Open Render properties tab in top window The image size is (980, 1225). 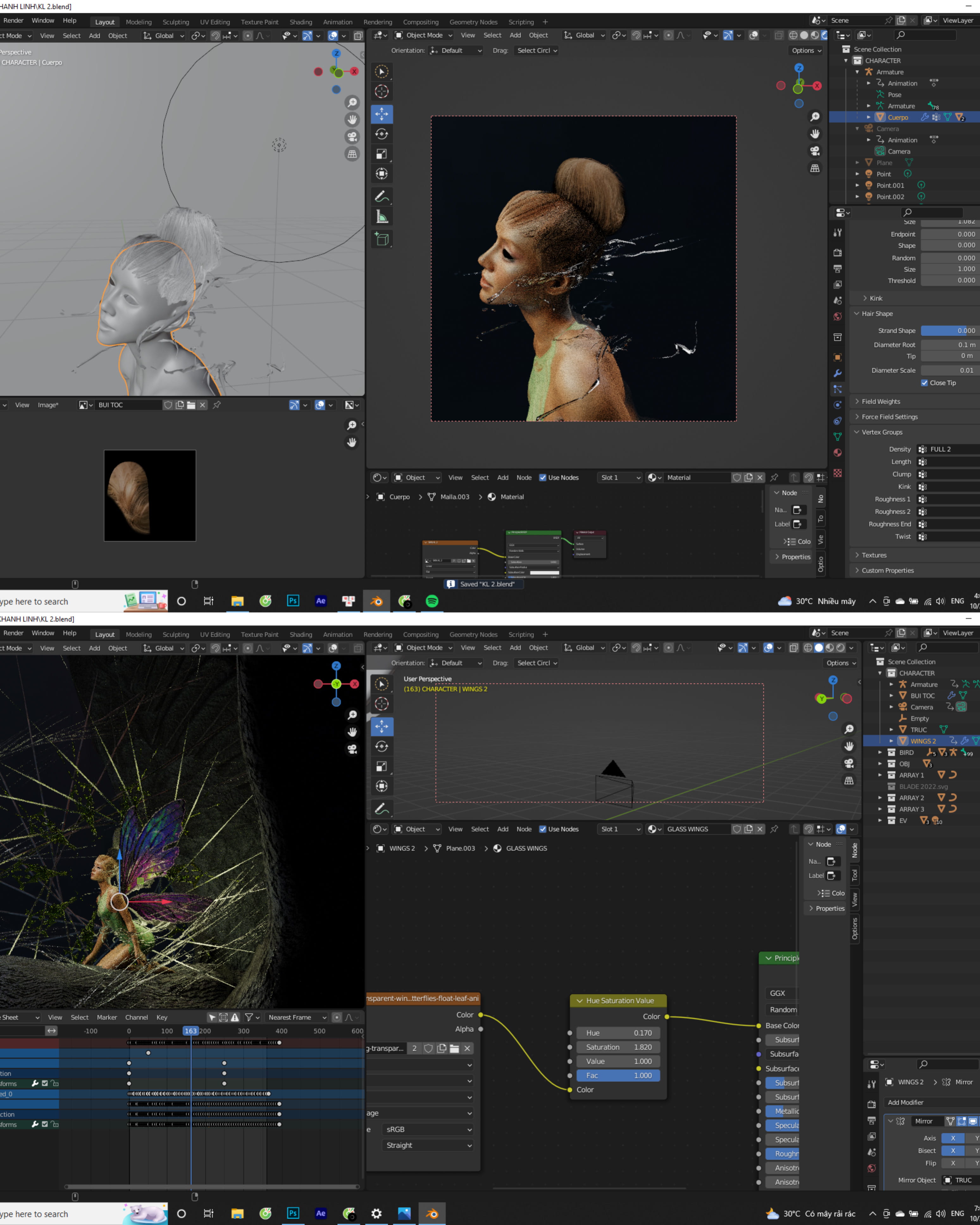click(837, 252)
